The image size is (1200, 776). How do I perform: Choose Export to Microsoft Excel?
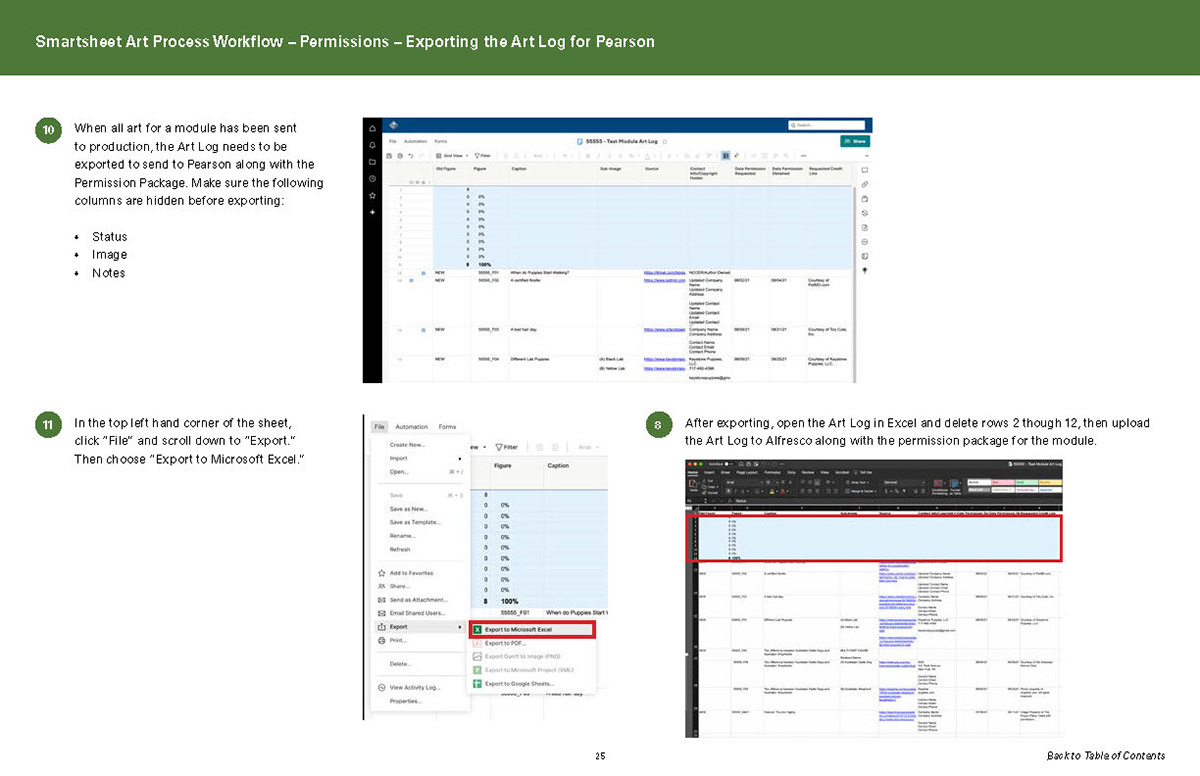(x=532, y=629)
